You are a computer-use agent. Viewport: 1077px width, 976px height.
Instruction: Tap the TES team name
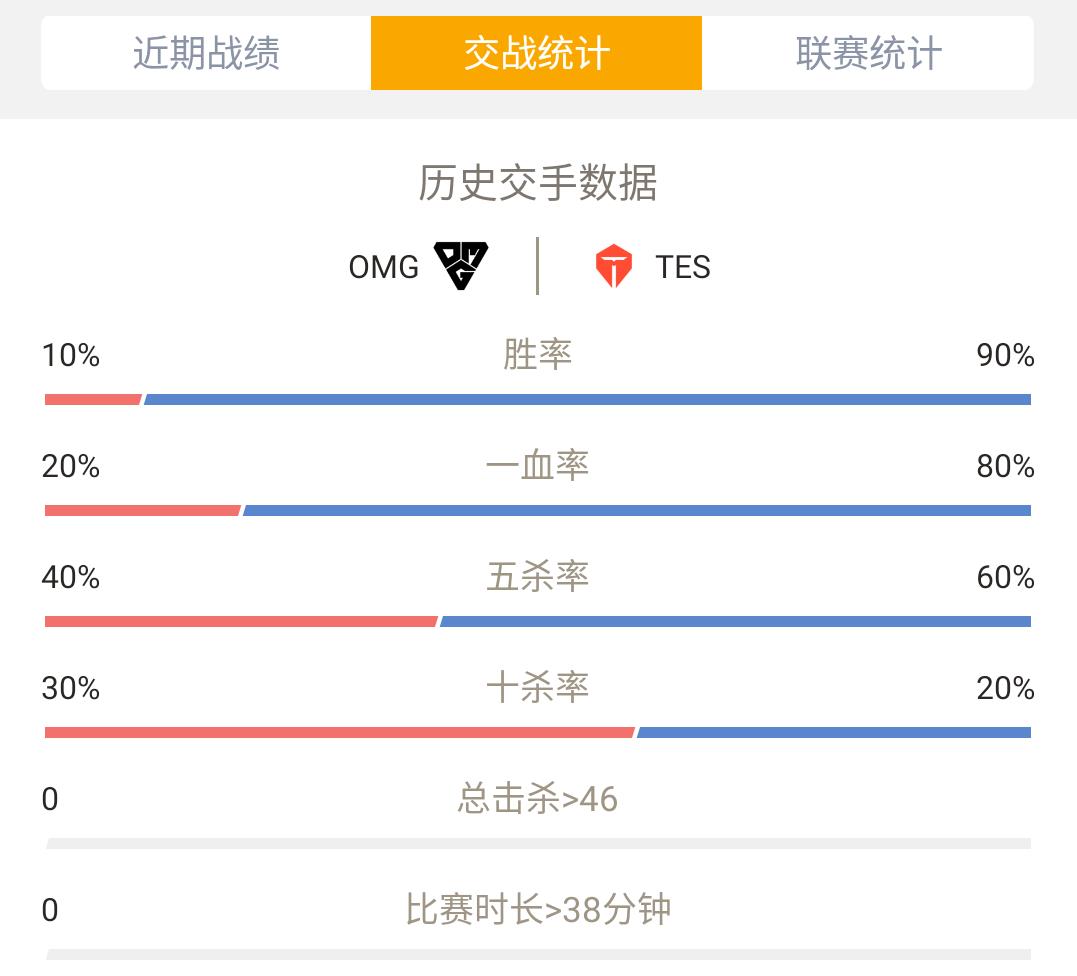(683, 267)
